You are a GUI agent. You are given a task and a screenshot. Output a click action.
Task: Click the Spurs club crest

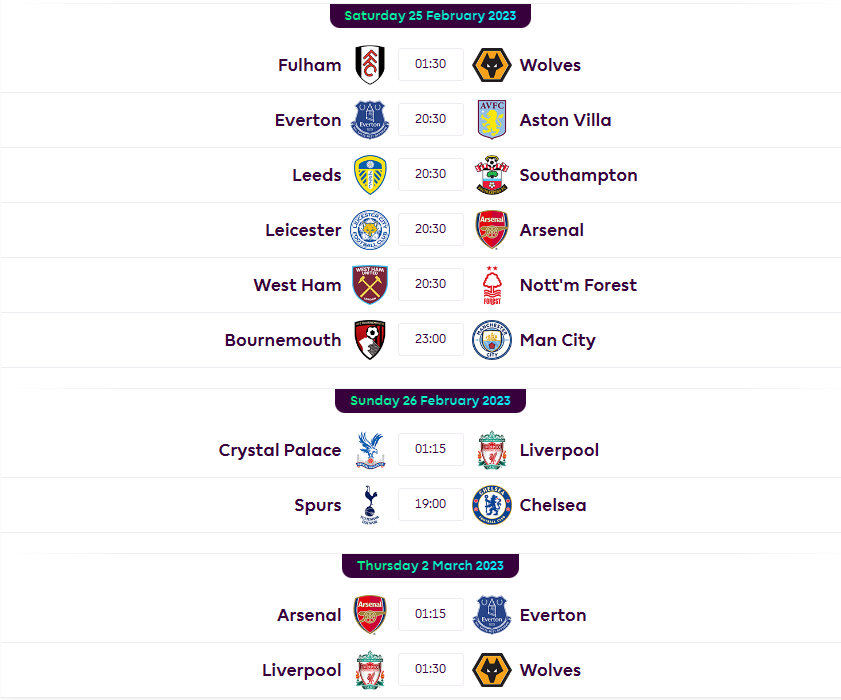pos(369,504)
